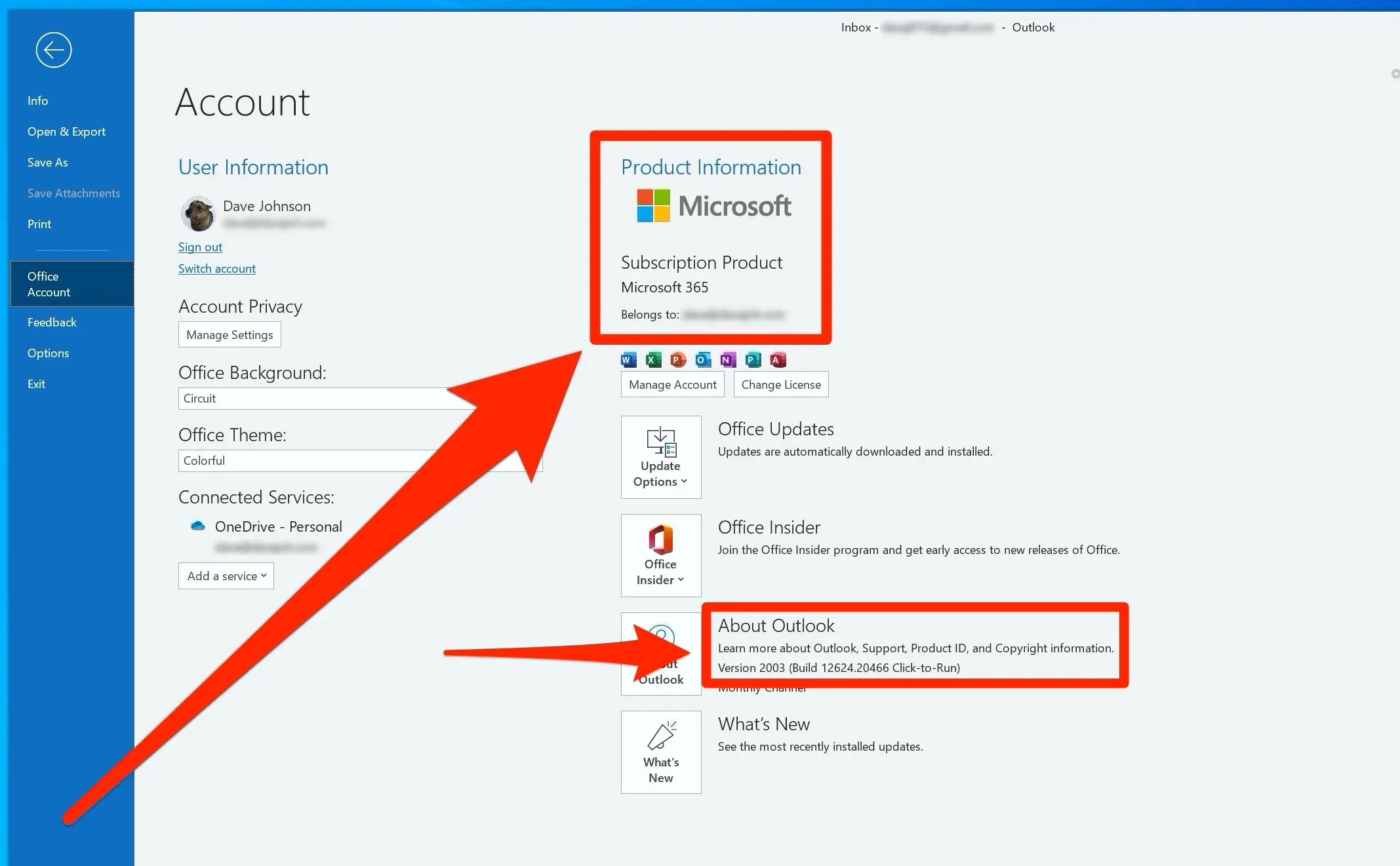1400x866 pixels.
Task: Open the Update Options dropdown
Action: [661, 457]
